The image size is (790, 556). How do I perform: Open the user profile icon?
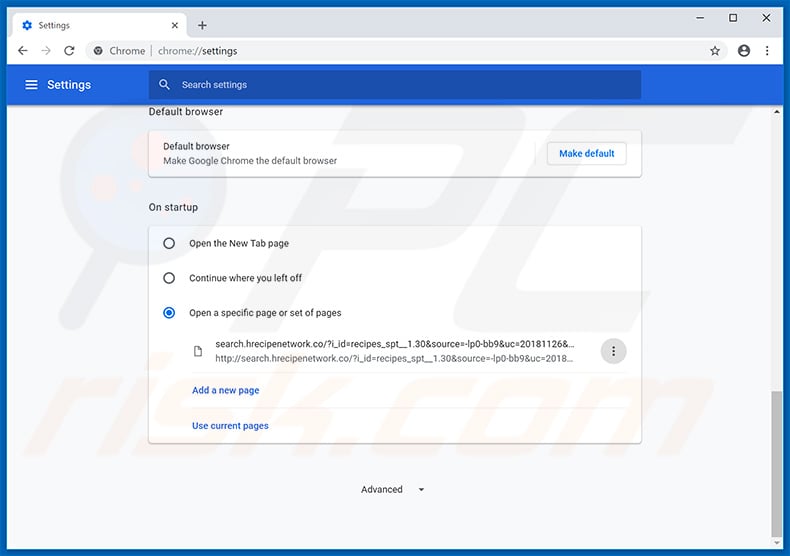click(744, 50)
